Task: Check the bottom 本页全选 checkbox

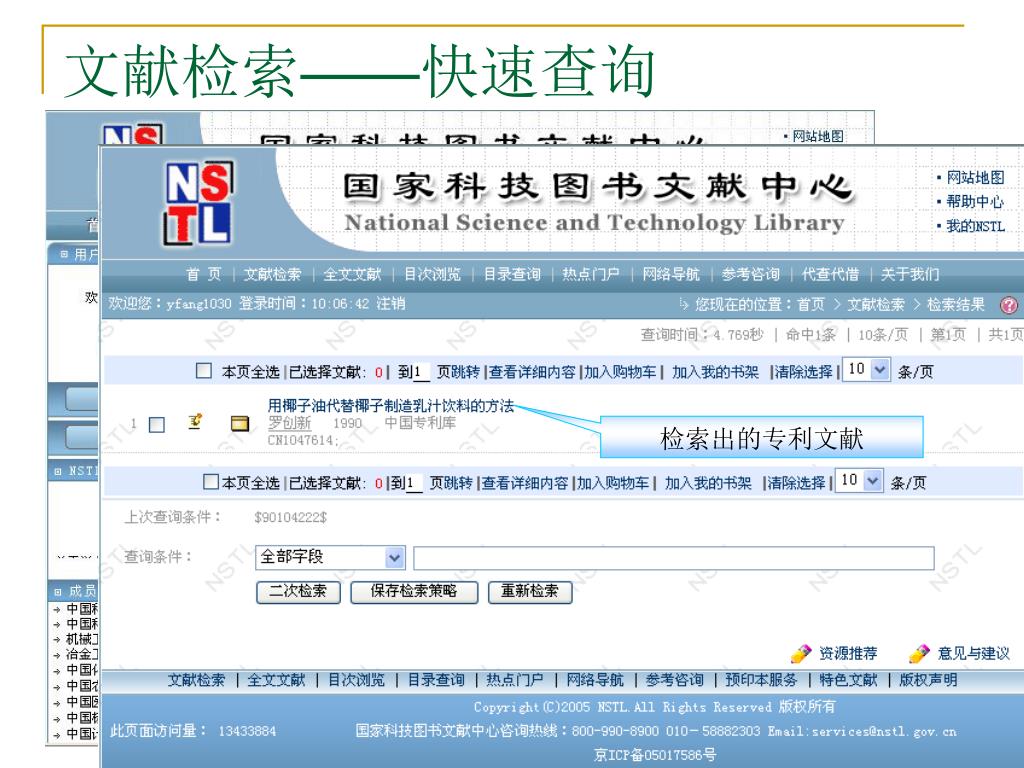Action: (210, 482)
